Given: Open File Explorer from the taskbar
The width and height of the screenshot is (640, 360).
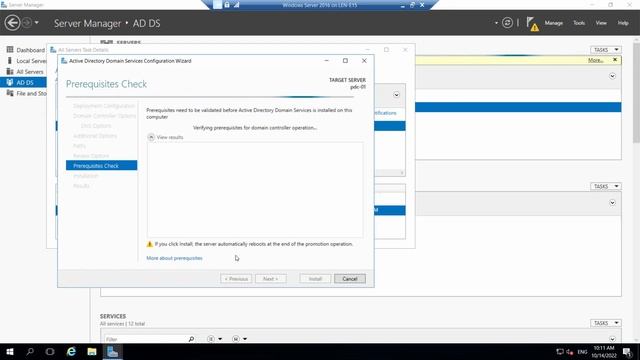Looking at the screenshot, I should tap(92, 351).
